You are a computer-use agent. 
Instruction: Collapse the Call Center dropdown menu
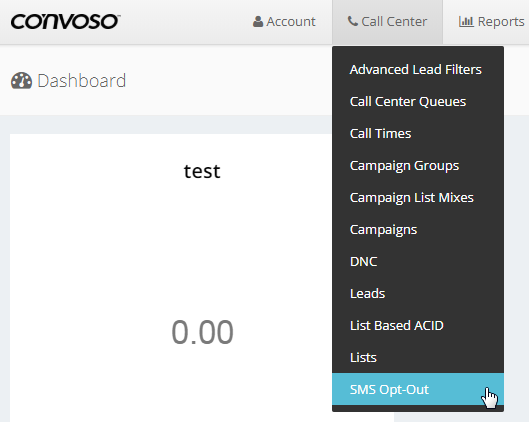(387, 22)
